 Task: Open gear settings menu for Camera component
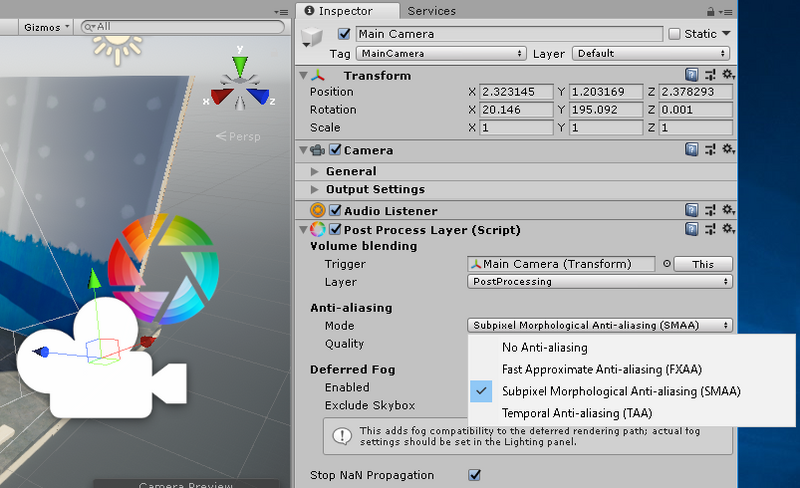click(x=728, y=149)
